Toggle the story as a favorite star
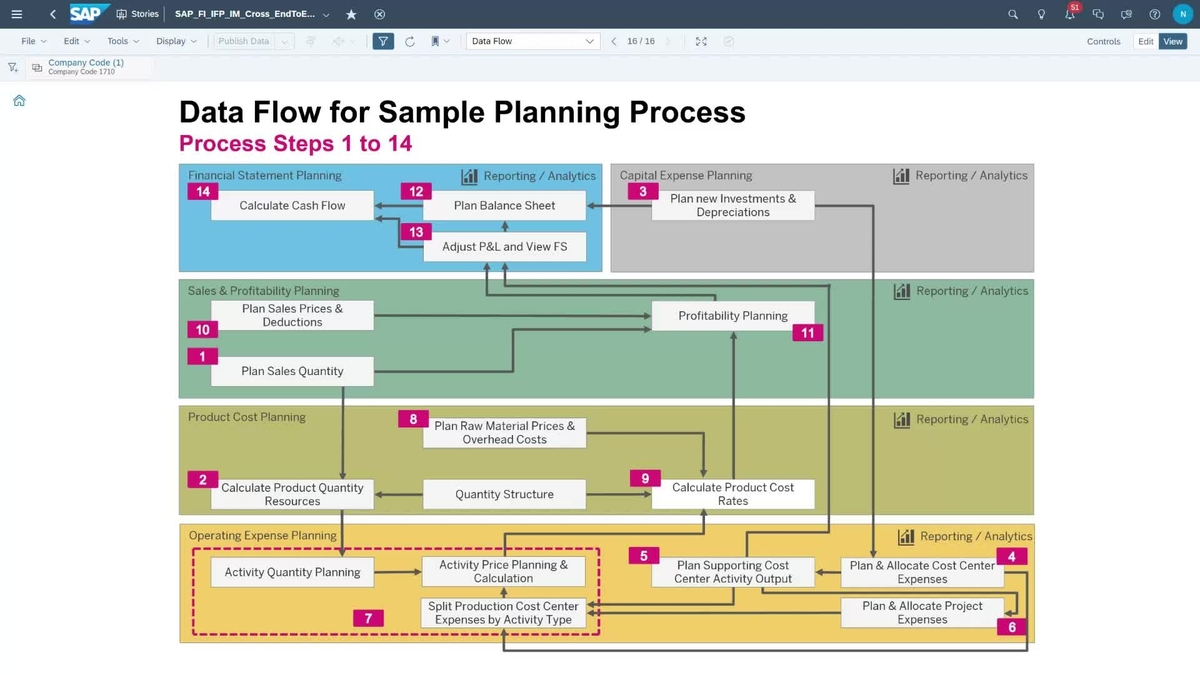Viewport: 1200px width, 675px height. click(351, 14)
